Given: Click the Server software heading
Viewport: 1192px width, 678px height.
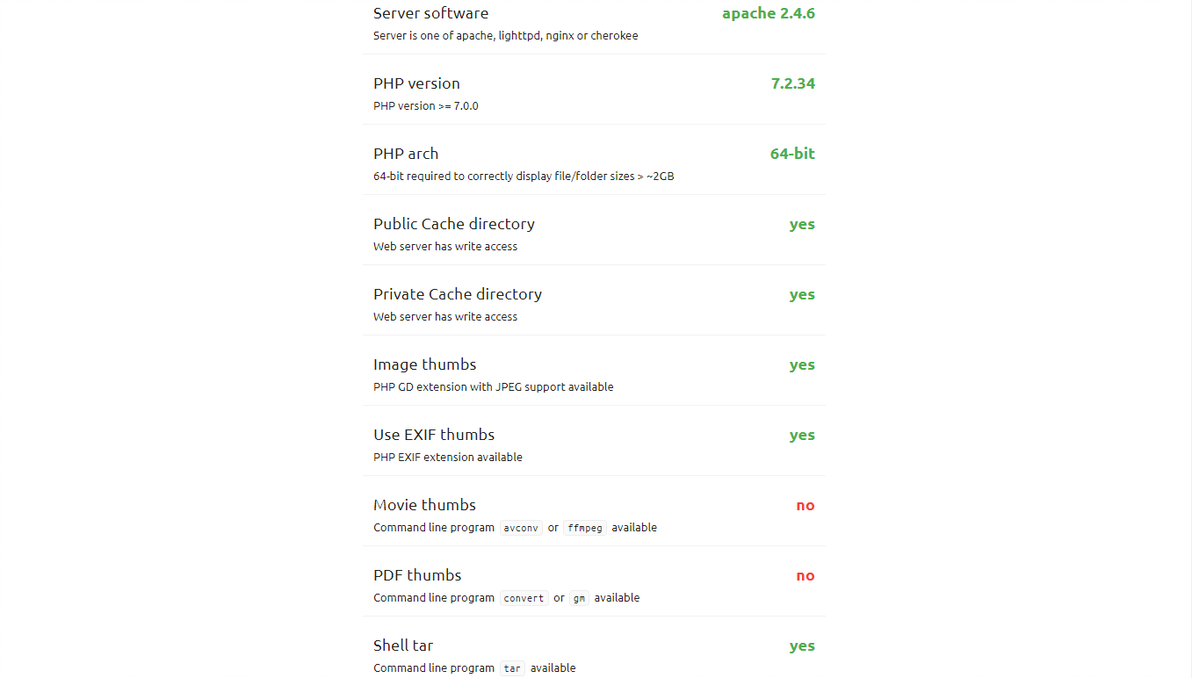Looking at the screenshot, I should point(430,13).
